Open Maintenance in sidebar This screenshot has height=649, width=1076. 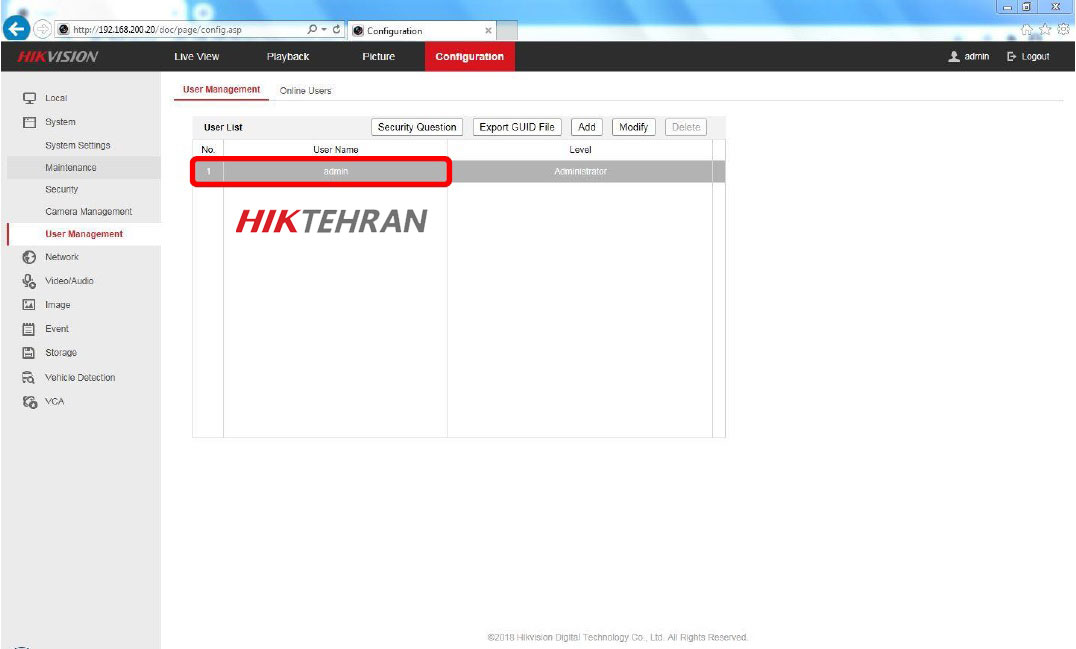coord(71,167)
